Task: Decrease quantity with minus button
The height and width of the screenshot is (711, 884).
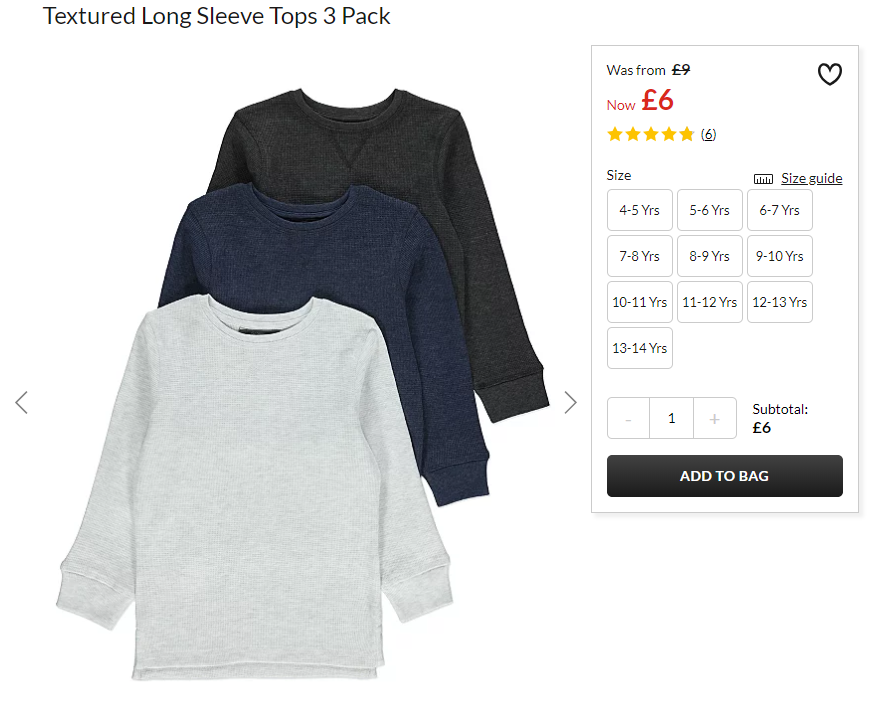Action: tap(628, 418)
